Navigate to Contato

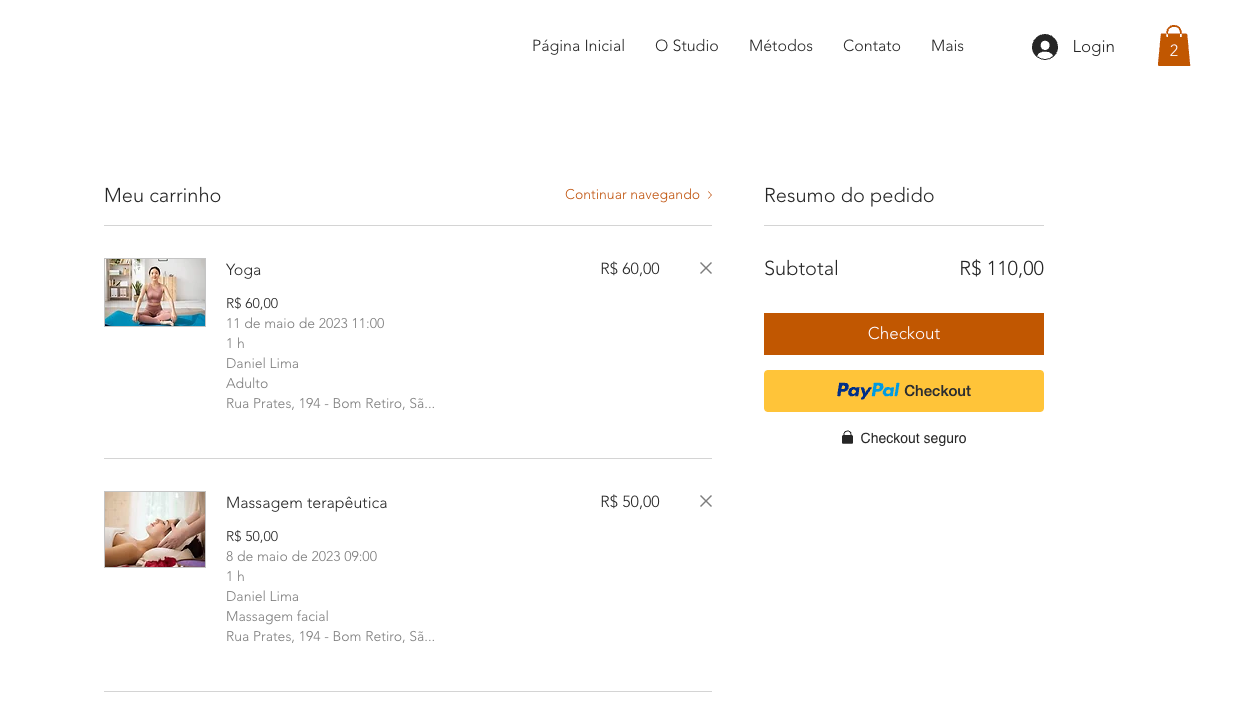(872, 46)
